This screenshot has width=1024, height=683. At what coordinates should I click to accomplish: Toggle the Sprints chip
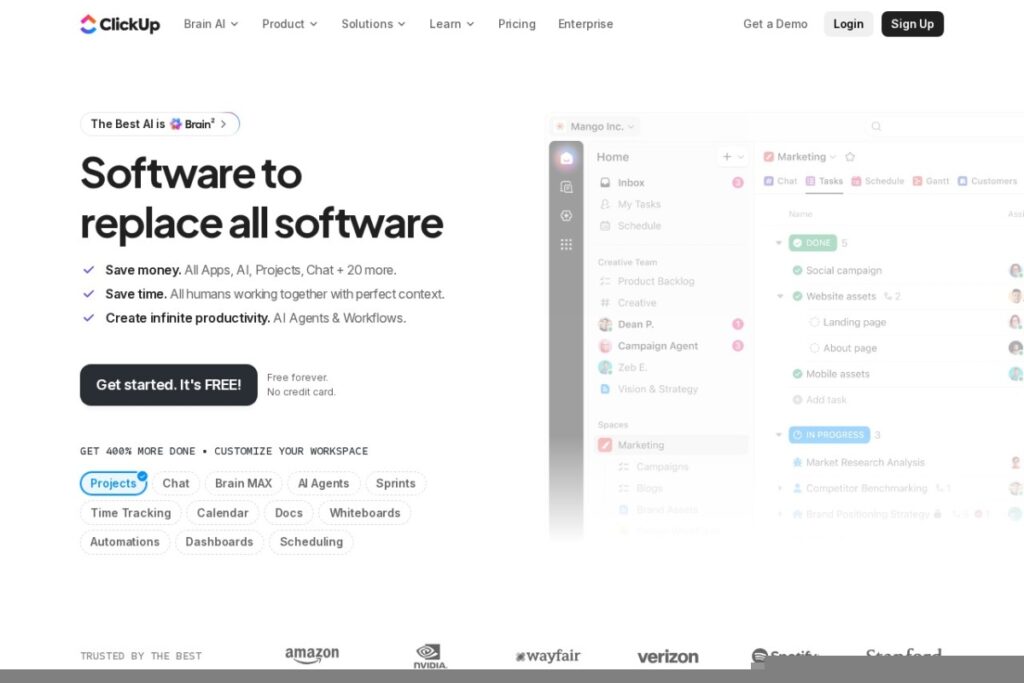(396, 483)
